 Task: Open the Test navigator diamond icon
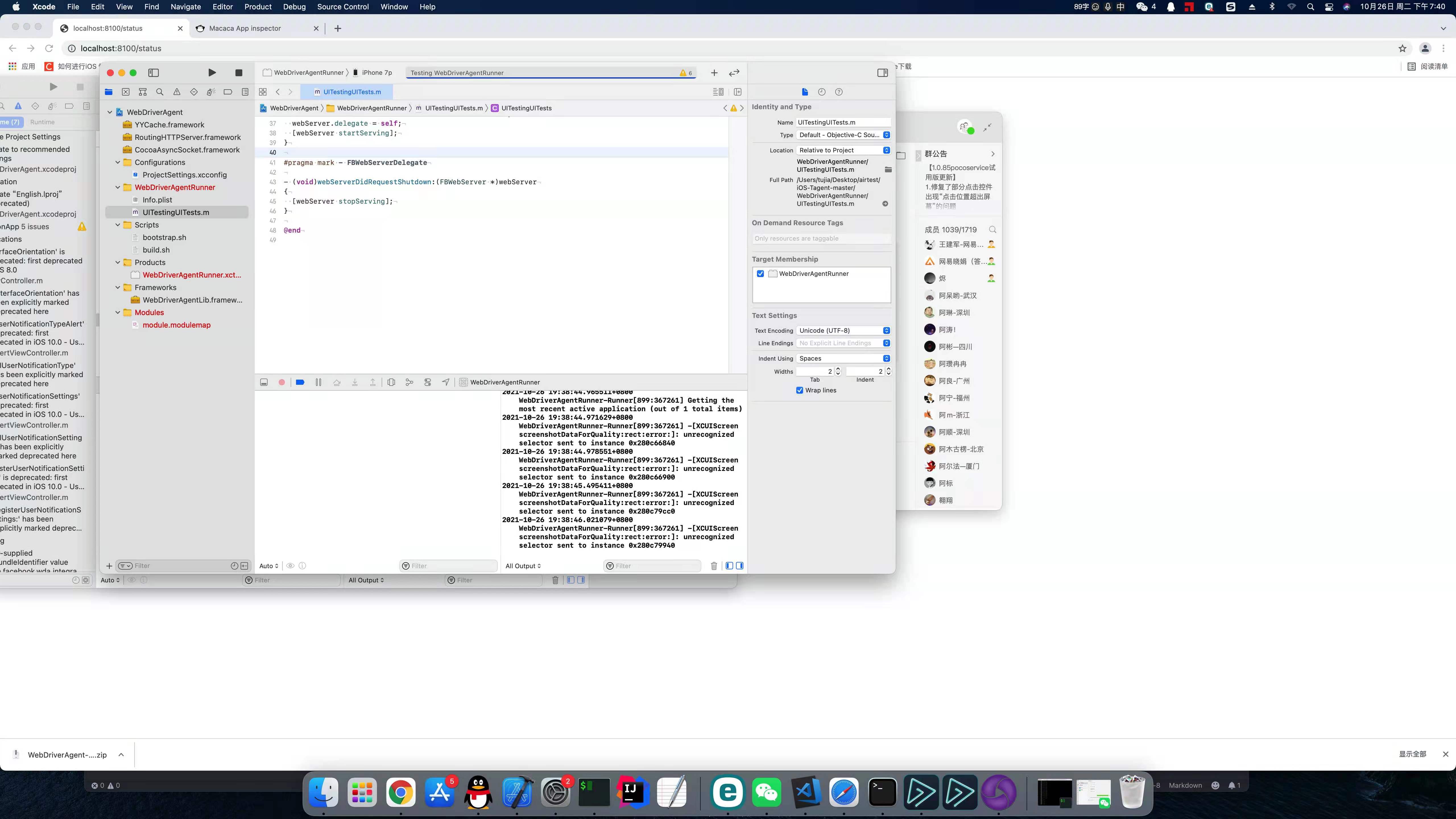pos(194,92)
